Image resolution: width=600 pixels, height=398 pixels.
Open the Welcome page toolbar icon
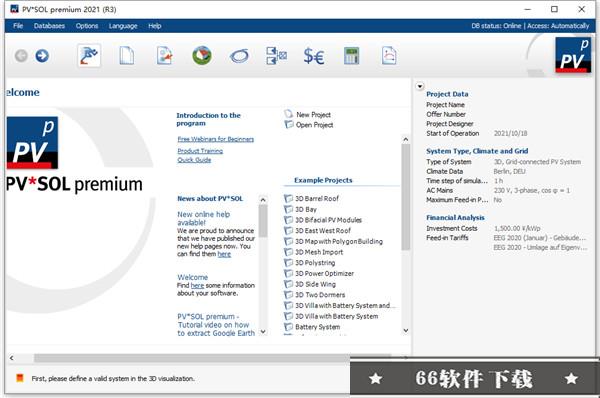point(89,56)
